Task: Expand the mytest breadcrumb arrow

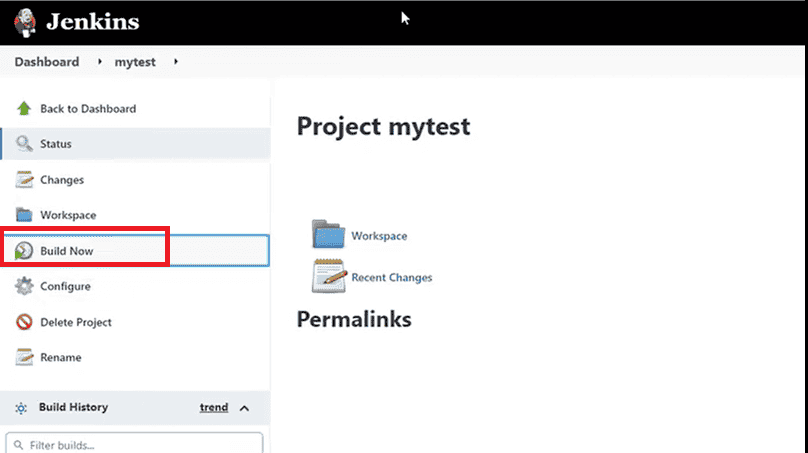Action: pos(176,62)
